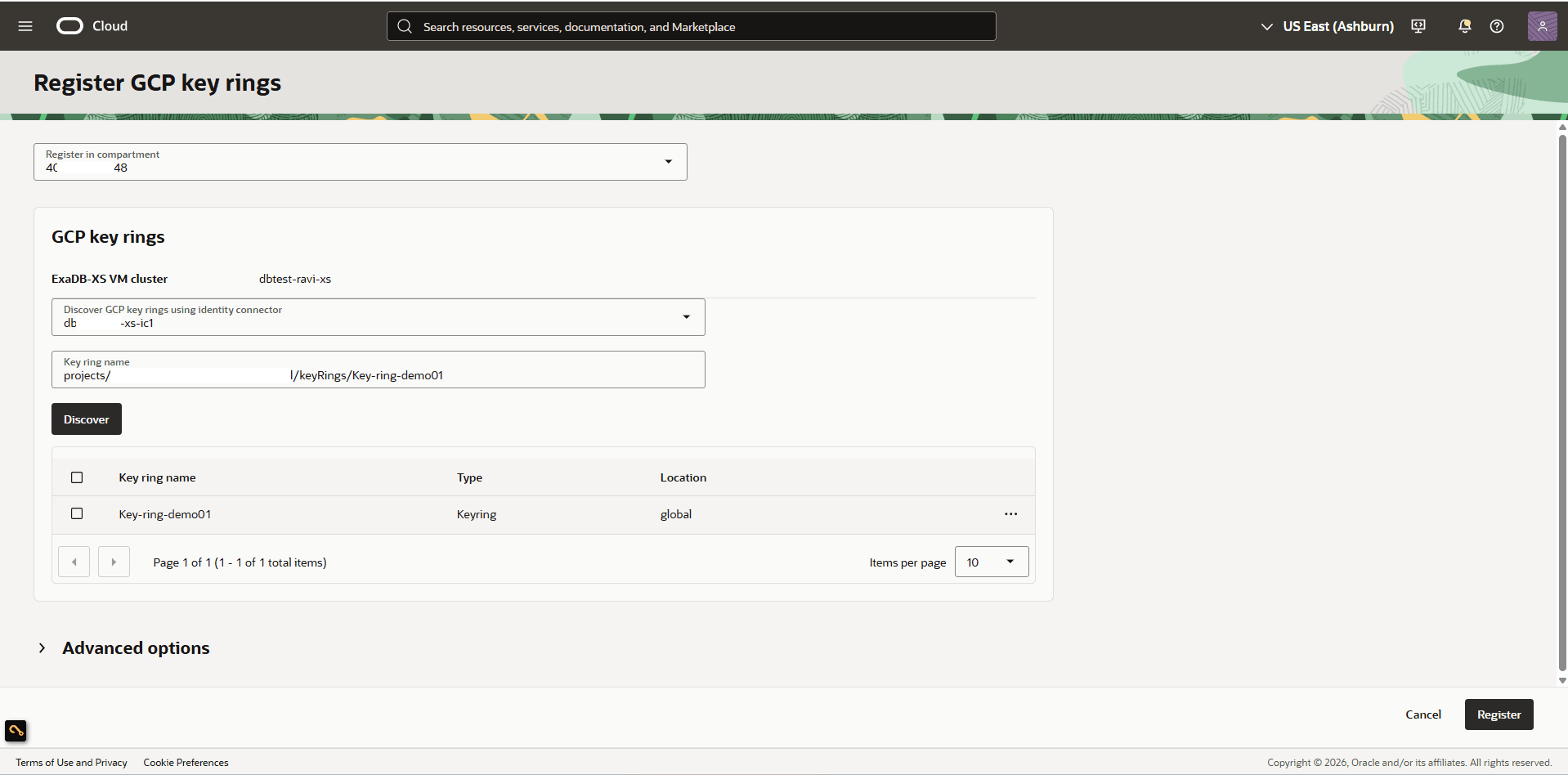Image resolution: width=1568 pixels, height=775 pixels.
Task: Open actions menu for Key-ring-demo01 row
Action: (1011, 514)
